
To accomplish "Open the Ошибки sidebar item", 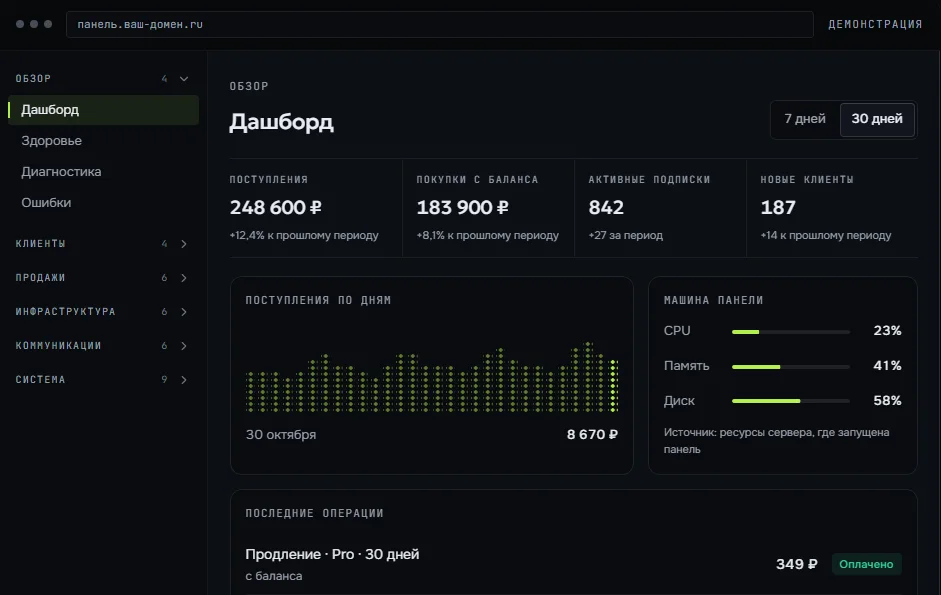I will 103,203.
